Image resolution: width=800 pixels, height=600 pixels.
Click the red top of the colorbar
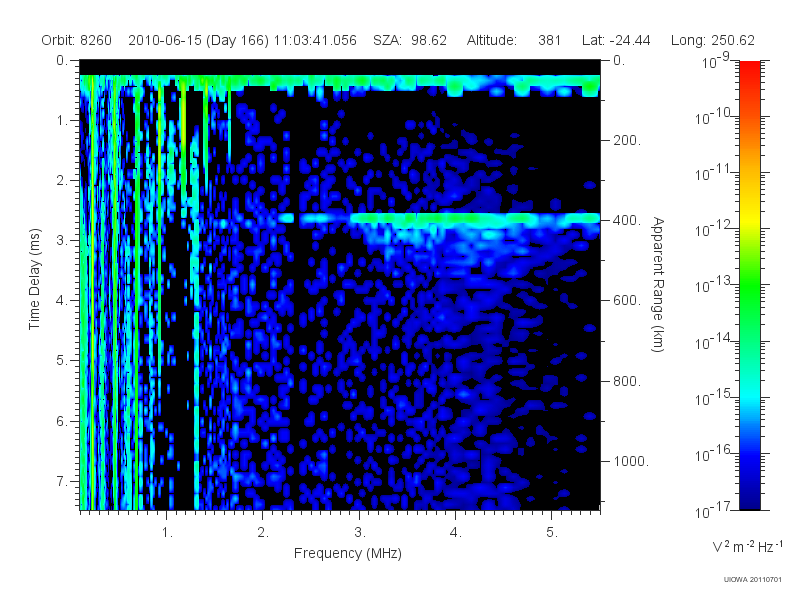pyautogui.click(x=750, y=69)
